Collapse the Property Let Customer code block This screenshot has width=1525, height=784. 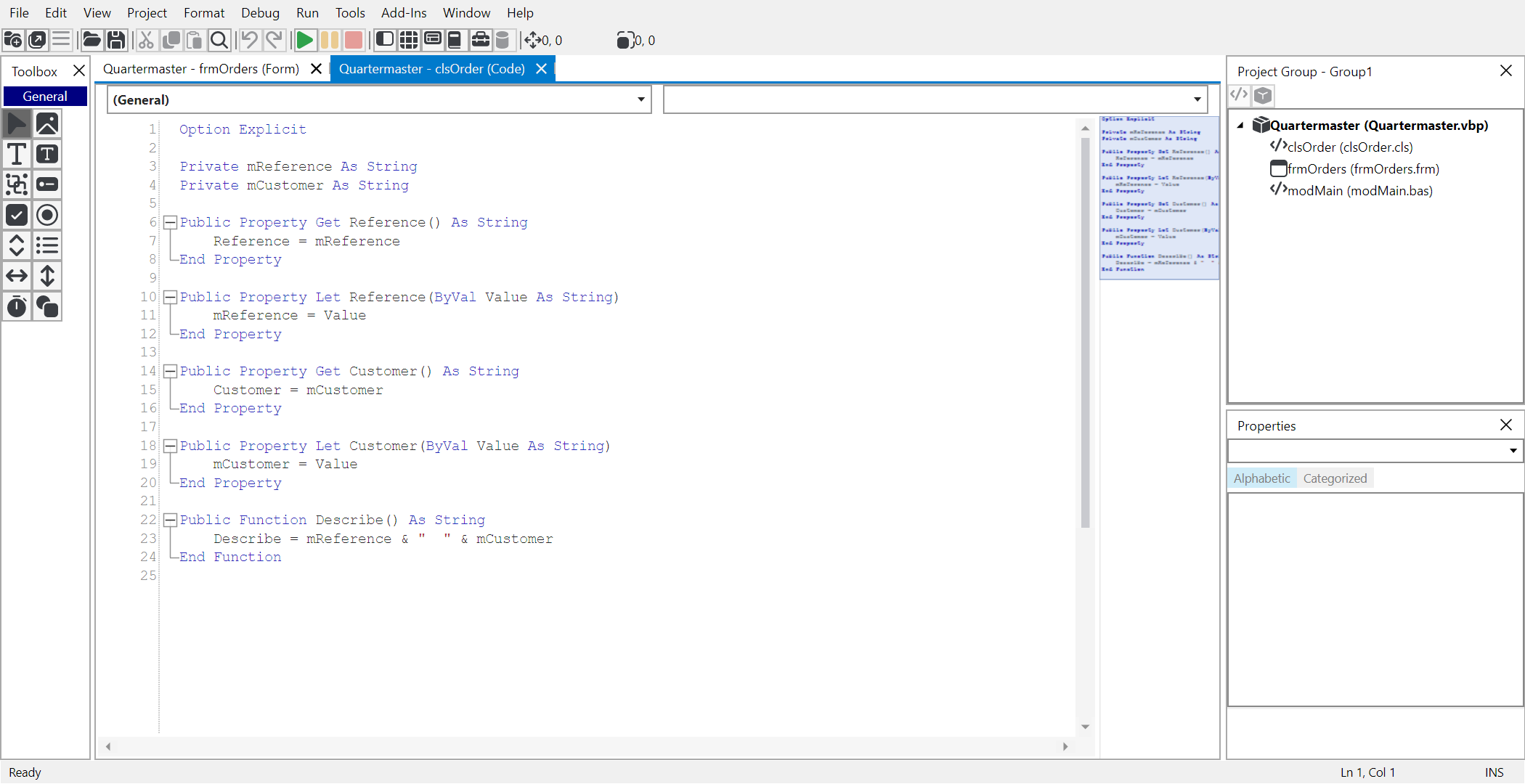[171, 446]
